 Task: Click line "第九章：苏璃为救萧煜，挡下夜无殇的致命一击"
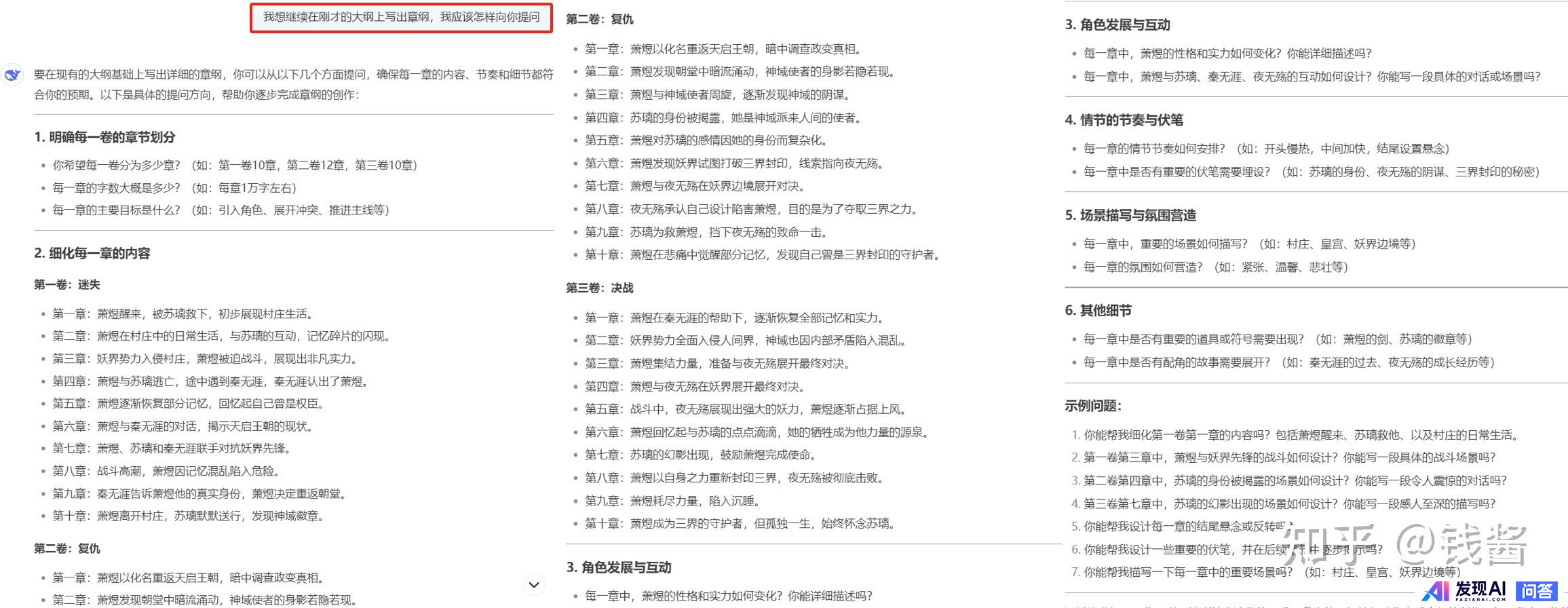click(x=707, y=232)
